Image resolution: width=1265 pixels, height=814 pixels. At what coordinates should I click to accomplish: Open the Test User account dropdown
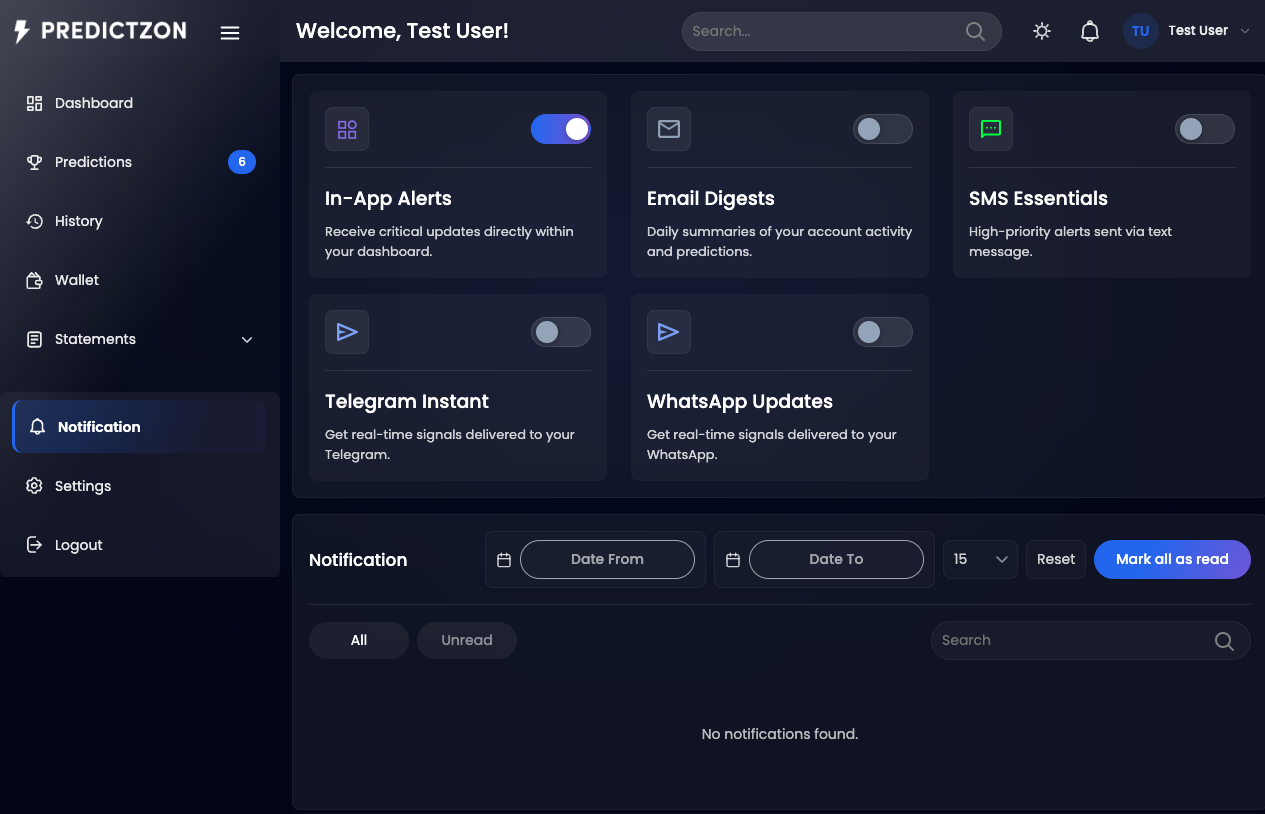click(1187, 31)
